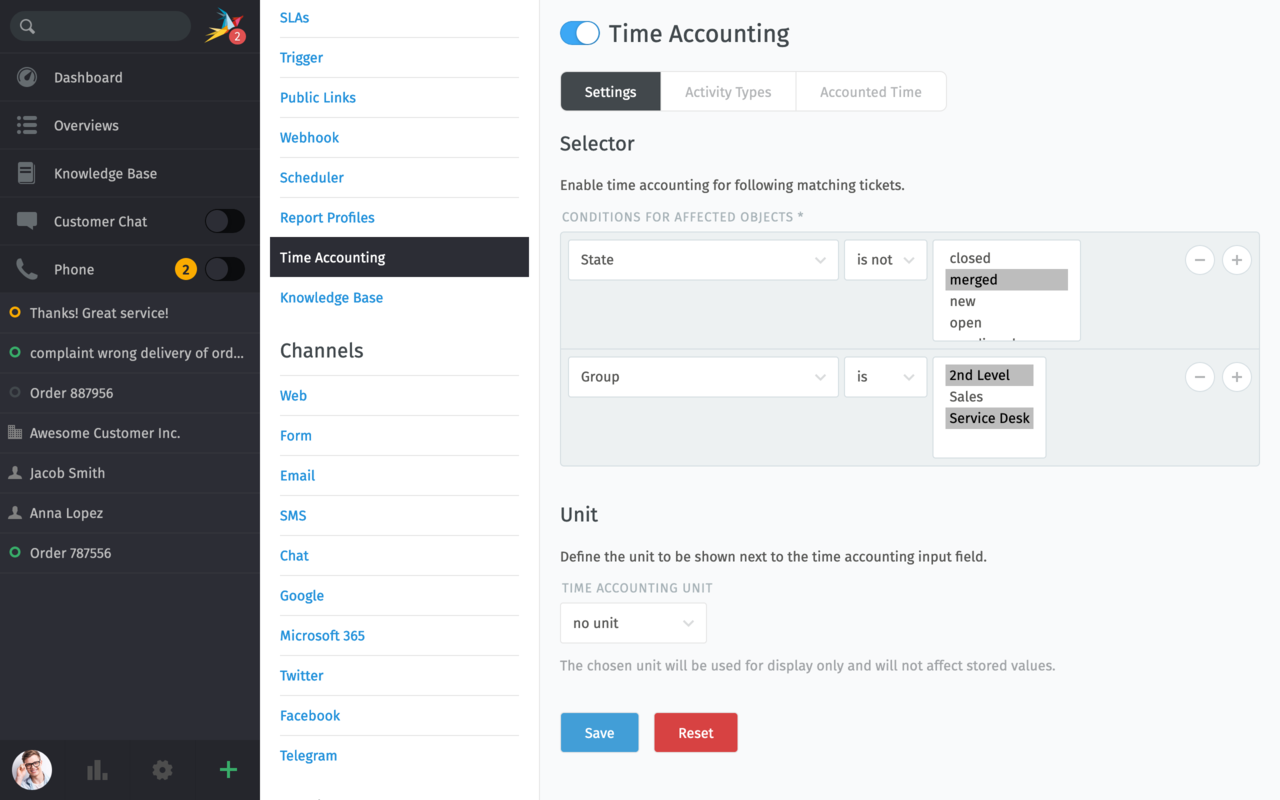This screenshot has width=1280, height=800.
Task: Enable the Customer Chat toggle
Action: [225, 220]
